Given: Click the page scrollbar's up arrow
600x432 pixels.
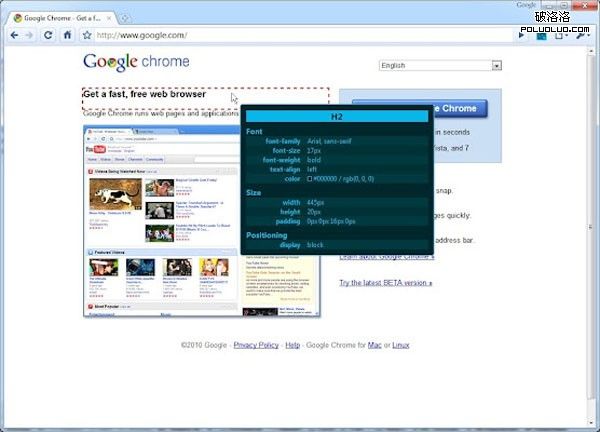Looking at the screenshot, I should pyautogui.click(x=591, y=51).
